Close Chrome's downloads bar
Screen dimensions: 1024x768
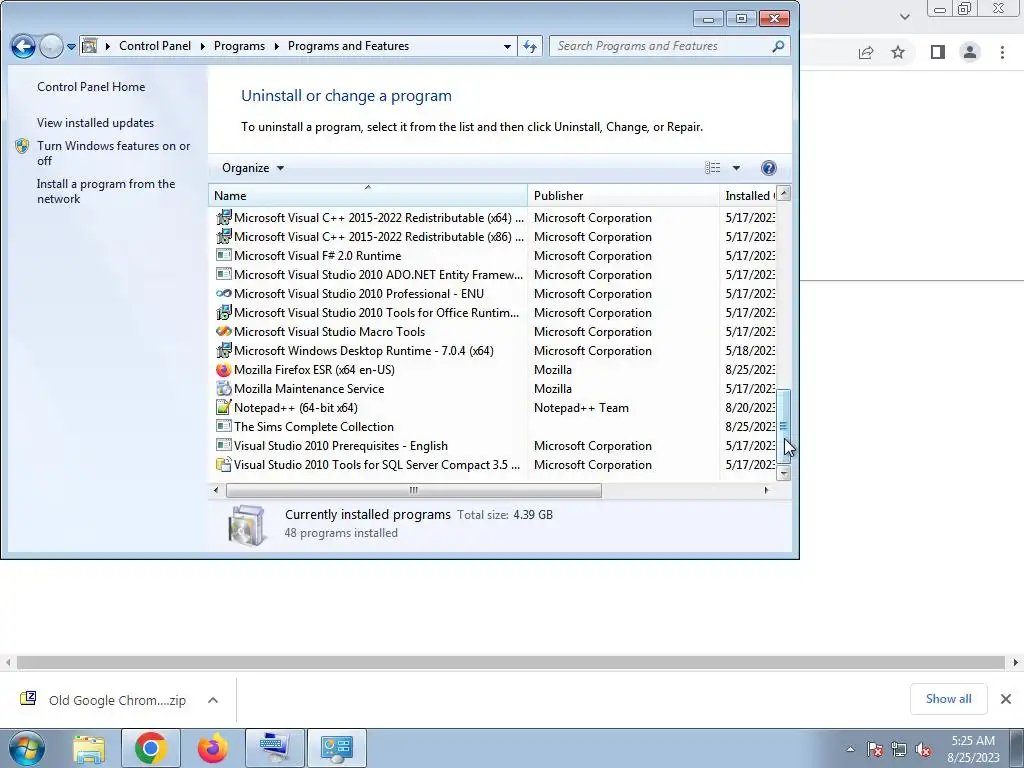(x=1006, y=699)
